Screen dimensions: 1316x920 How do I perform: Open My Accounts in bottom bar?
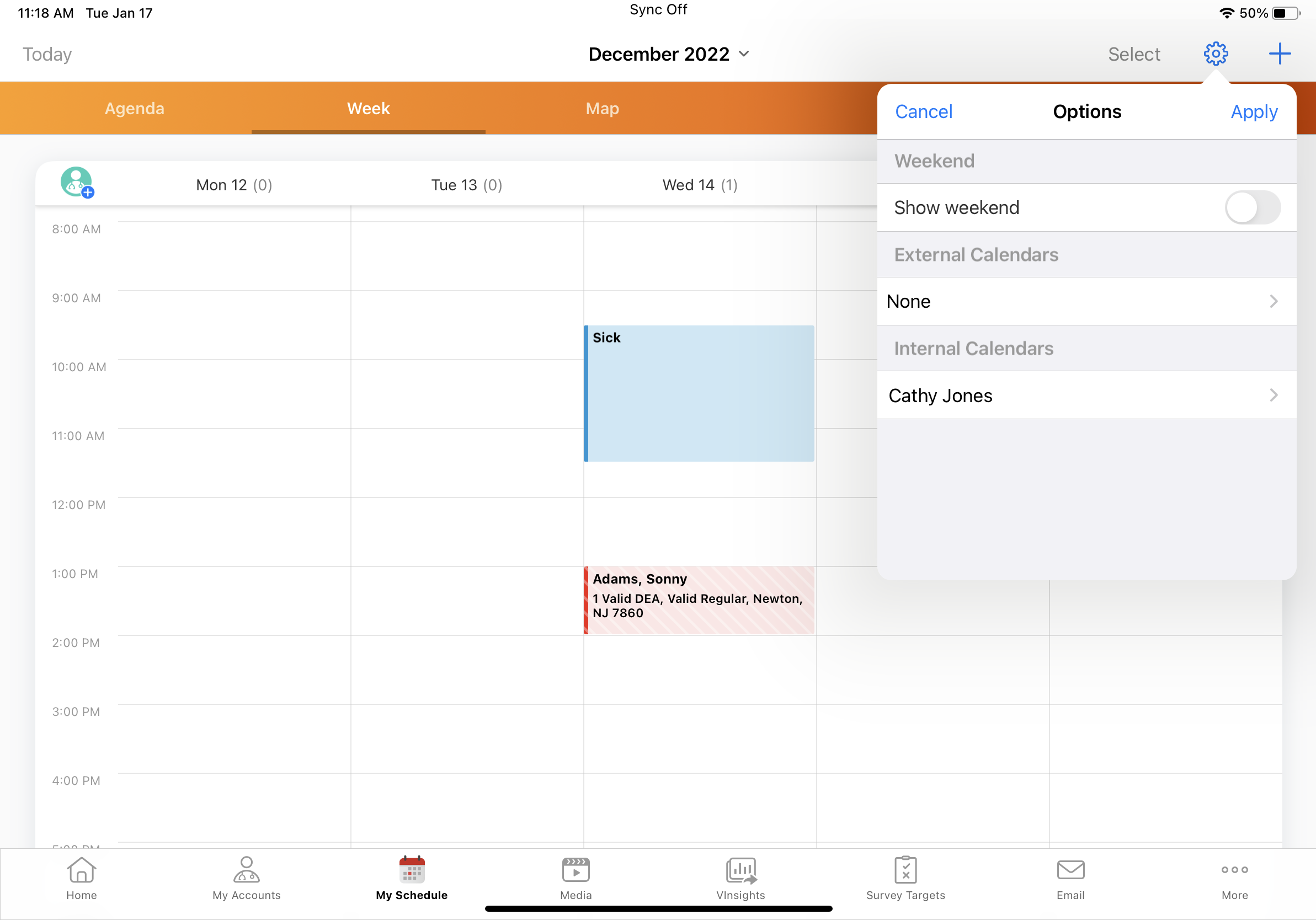click(247, 878)
